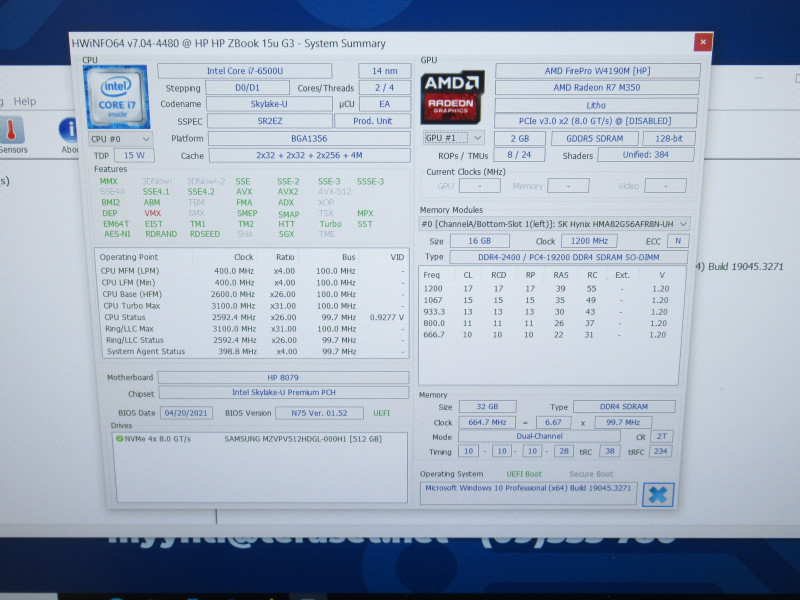Click the AMD FirePro W4190M [HP] field

(x=597, y=71)
